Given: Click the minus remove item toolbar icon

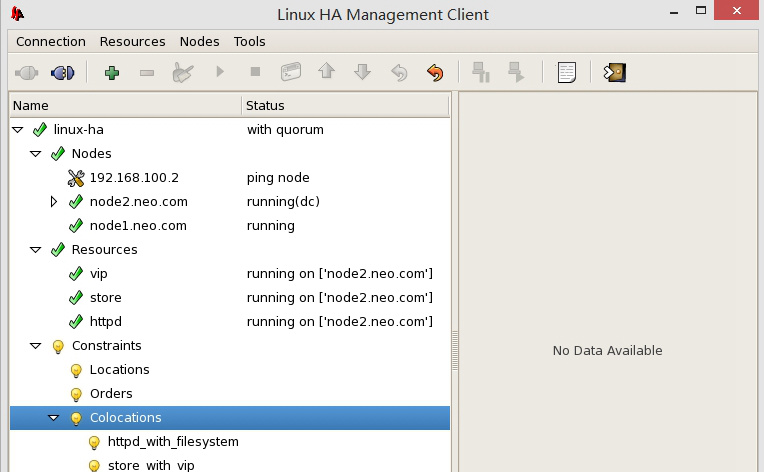Looking at the screenshot, I should click(x=146, y=72).
